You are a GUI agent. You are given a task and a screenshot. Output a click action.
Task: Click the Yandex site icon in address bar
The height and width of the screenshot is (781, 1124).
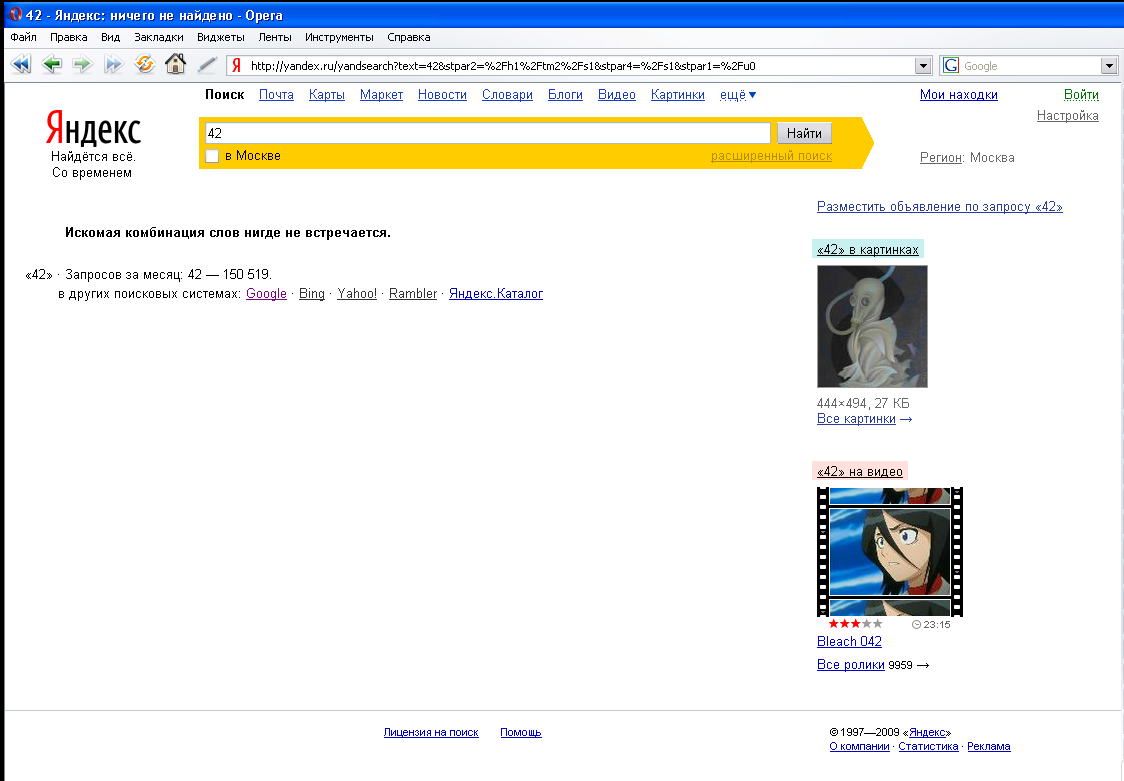pyautogui.click(x=237, y=66)
